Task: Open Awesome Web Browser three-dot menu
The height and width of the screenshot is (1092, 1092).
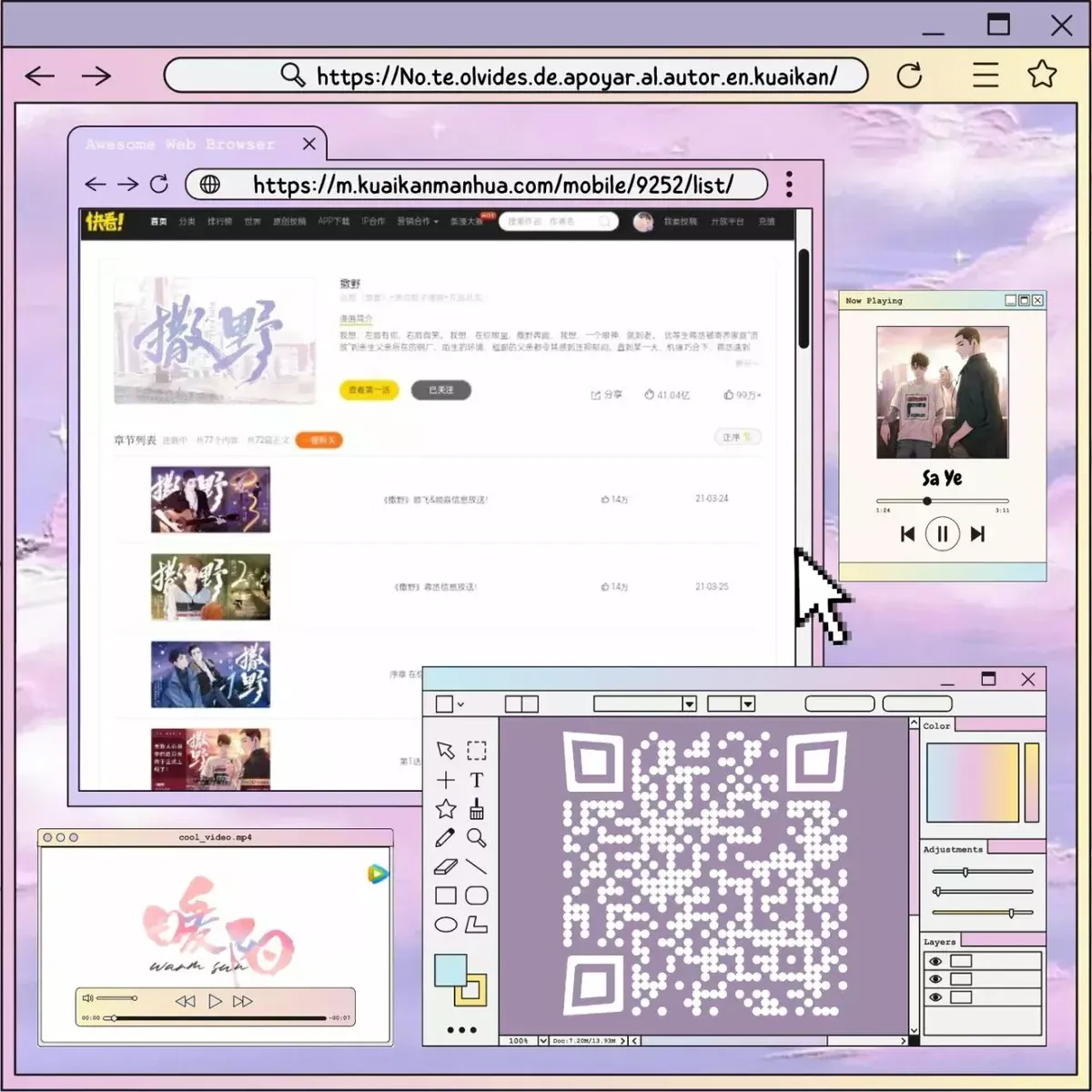Action: (789, 184)
